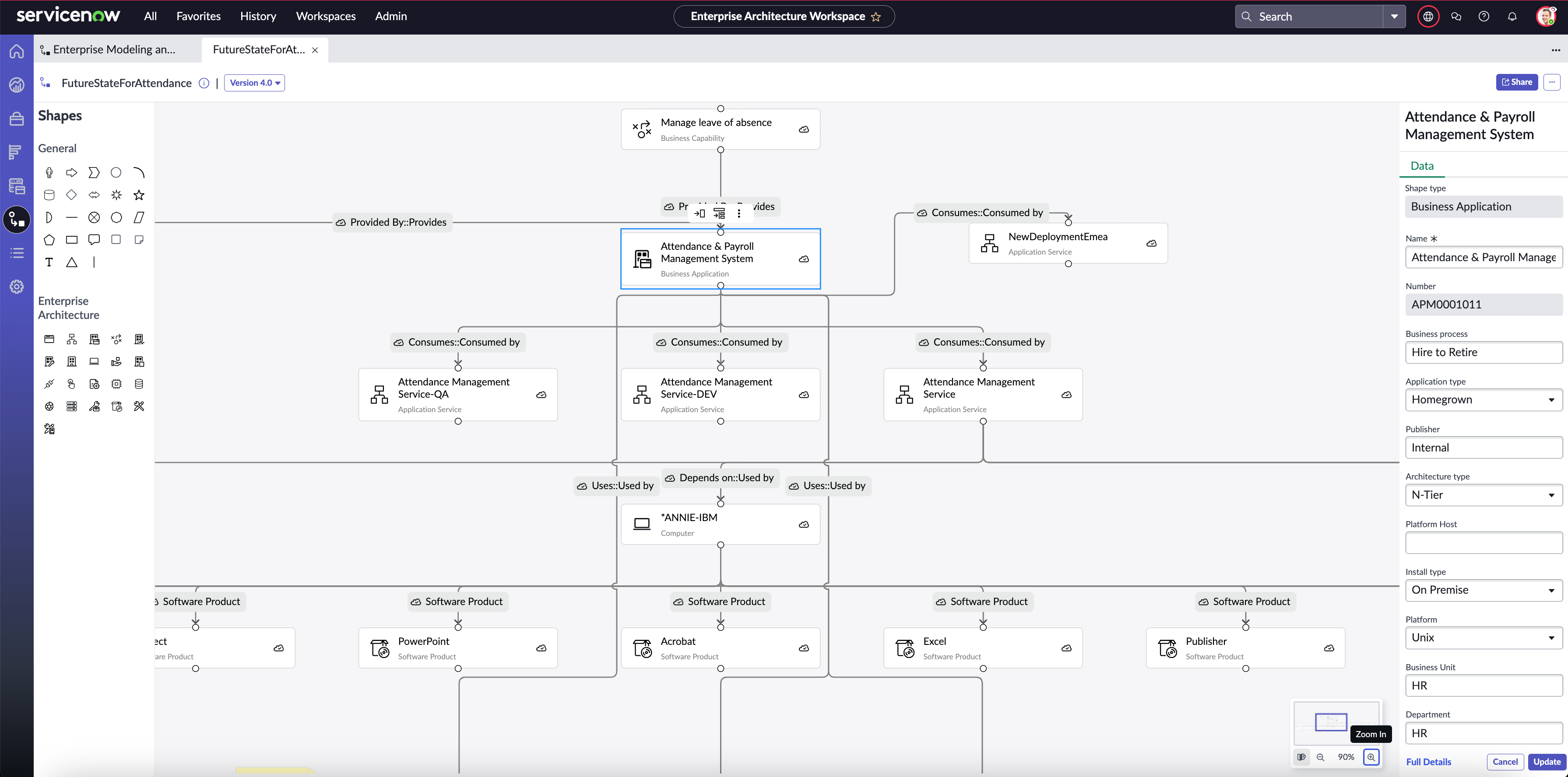Image resolution: width=1568 pixels, height=777 pixels.
Task: Open the Full Details link
Action: coord(1428,763)
